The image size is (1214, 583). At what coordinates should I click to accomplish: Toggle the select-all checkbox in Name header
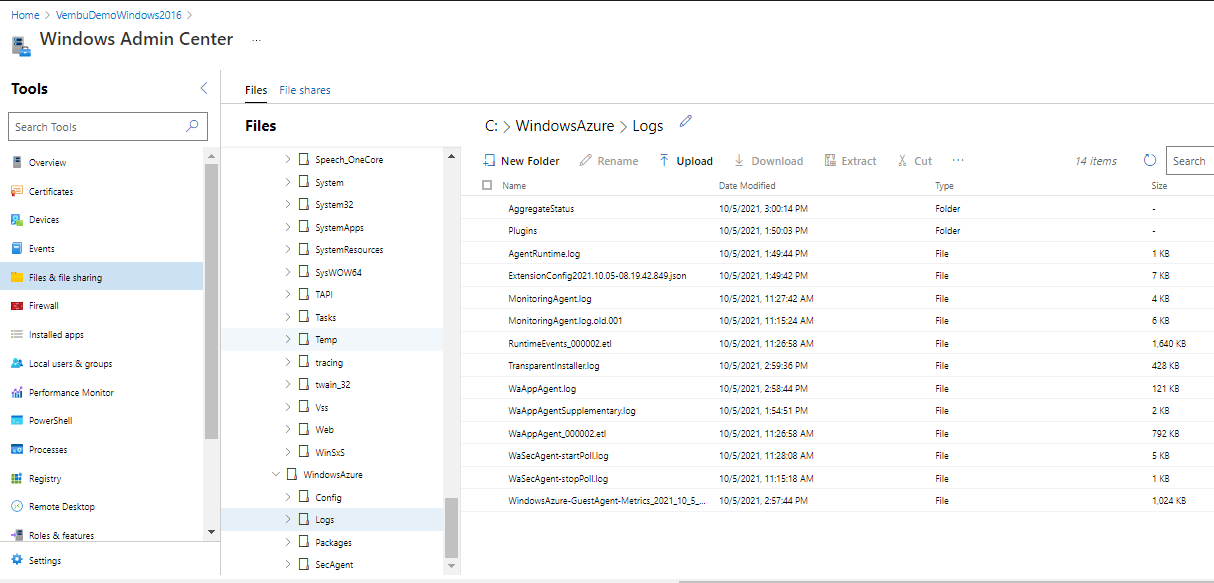tap(487, 185)
